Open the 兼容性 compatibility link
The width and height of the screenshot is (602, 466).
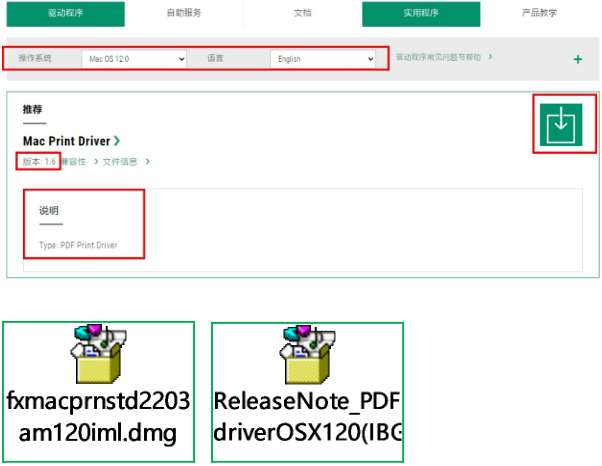[x=79, y=162]
